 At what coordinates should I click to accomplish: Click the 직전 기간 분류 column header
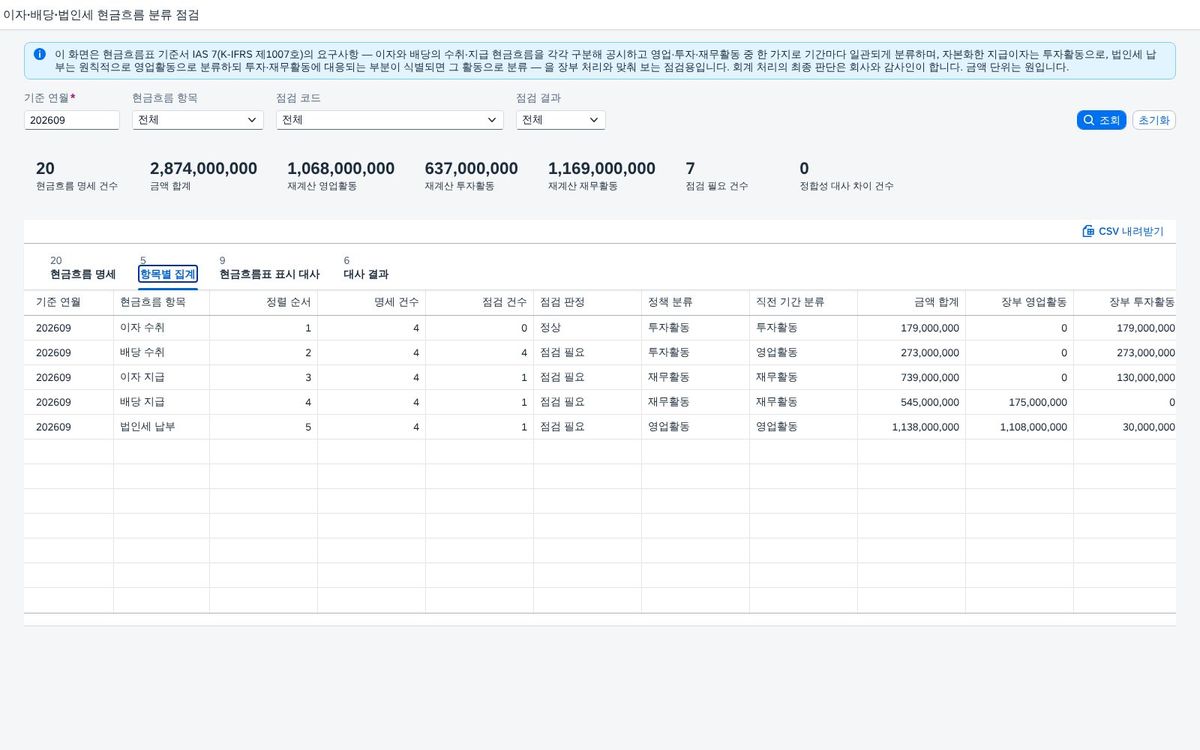(803, 302)
